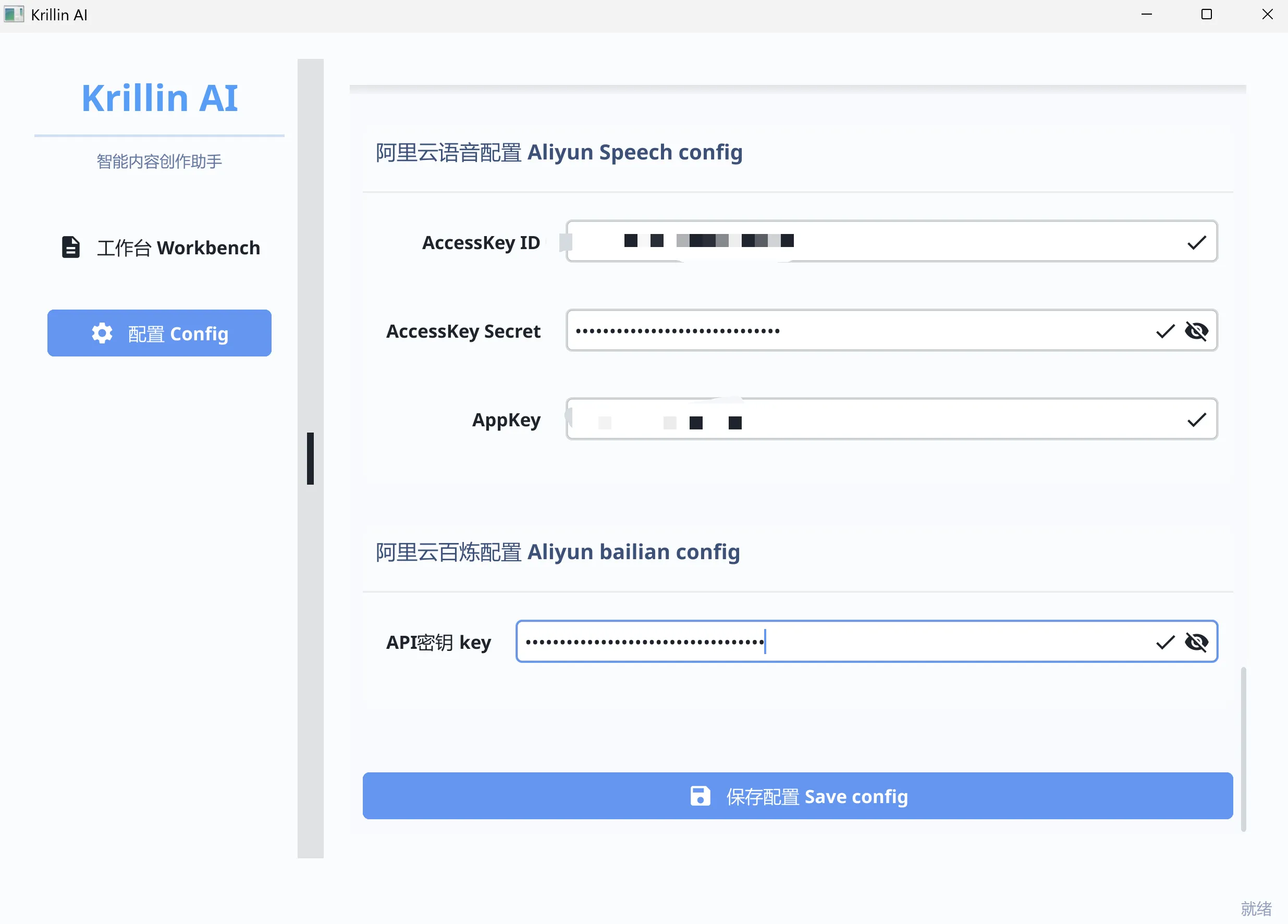
Task: Click the Aliyun Speech config section heading
Action: (x=559, y=152)
